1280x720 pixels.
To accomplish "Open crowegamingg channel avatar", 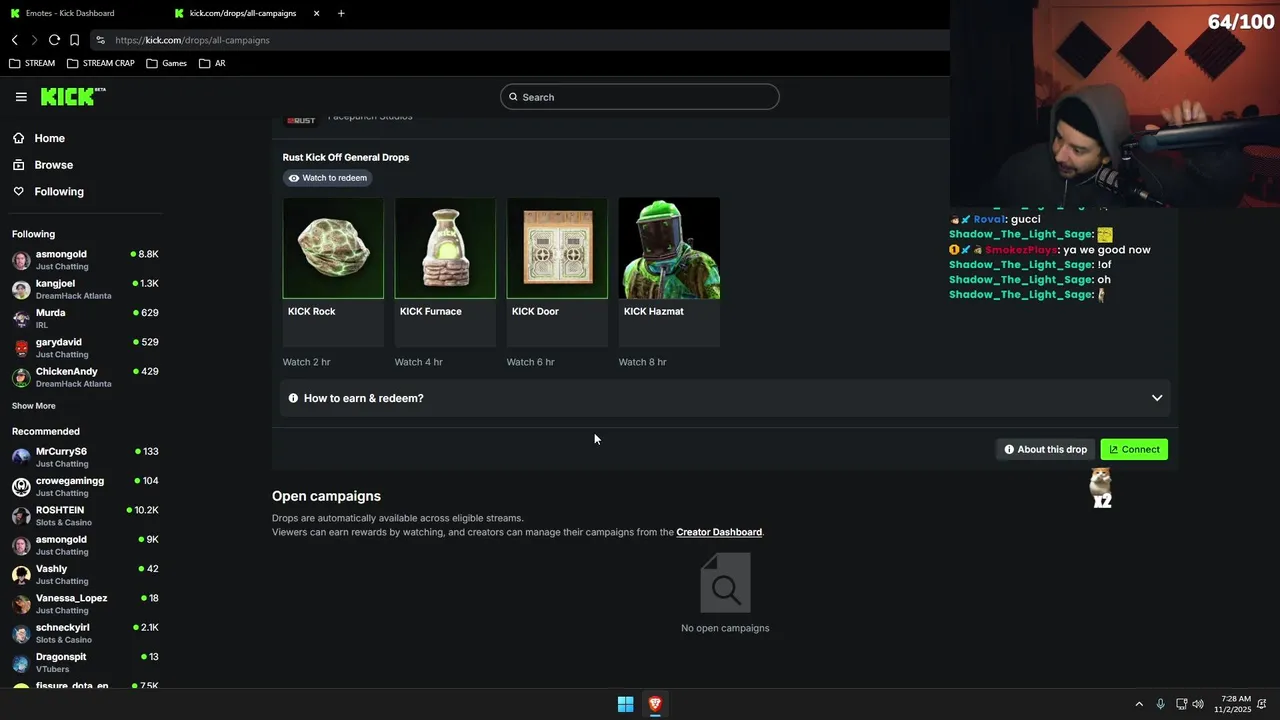I will tap(21, 487).
